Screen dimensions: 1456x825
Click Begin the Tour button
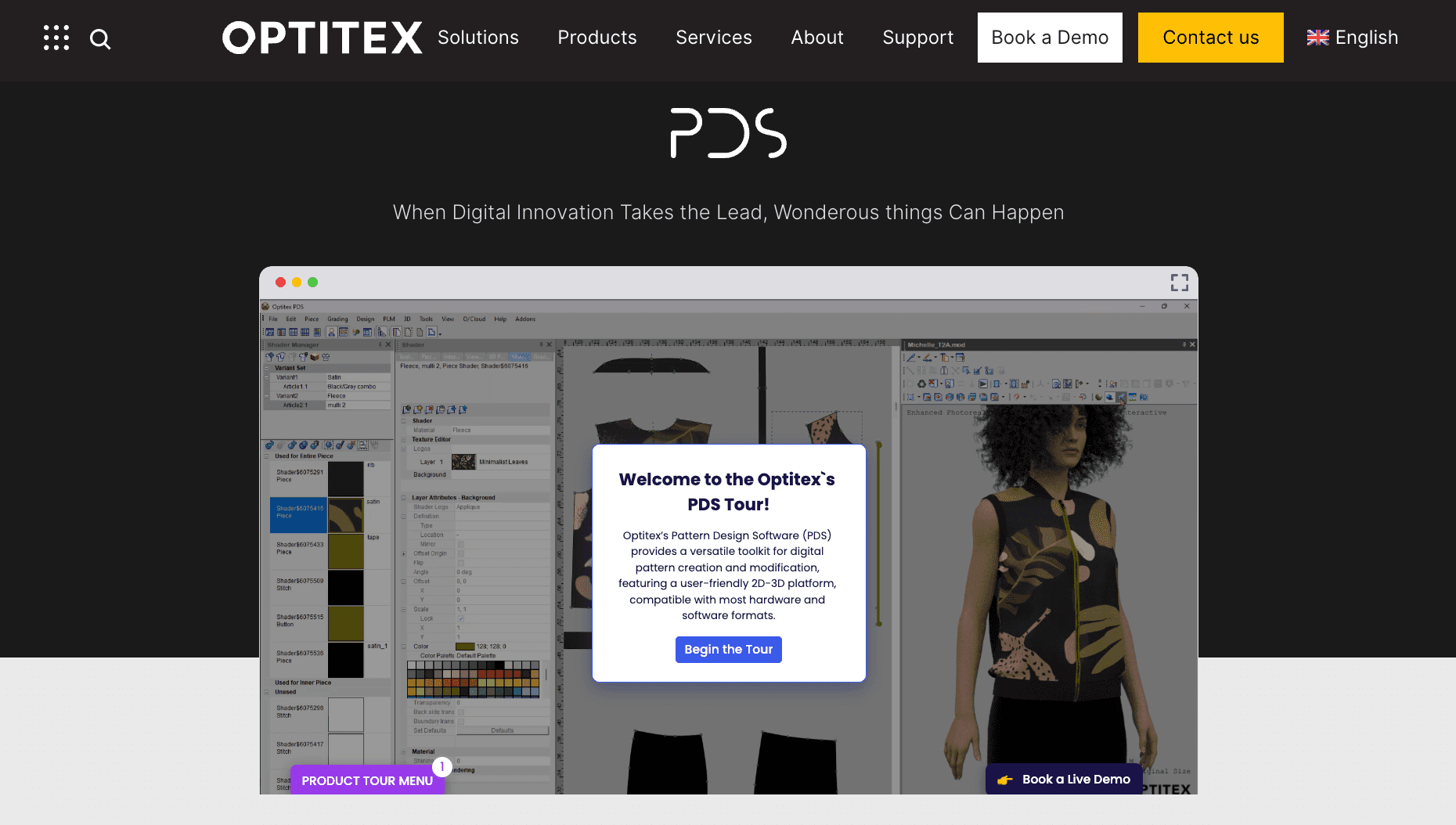click(x=728, y=650)
